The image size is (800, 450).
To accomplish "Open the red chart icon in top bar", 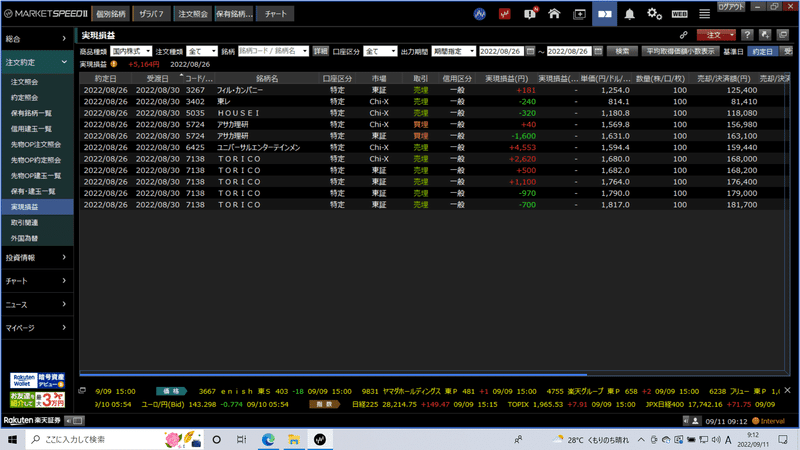I will point(504,14).
